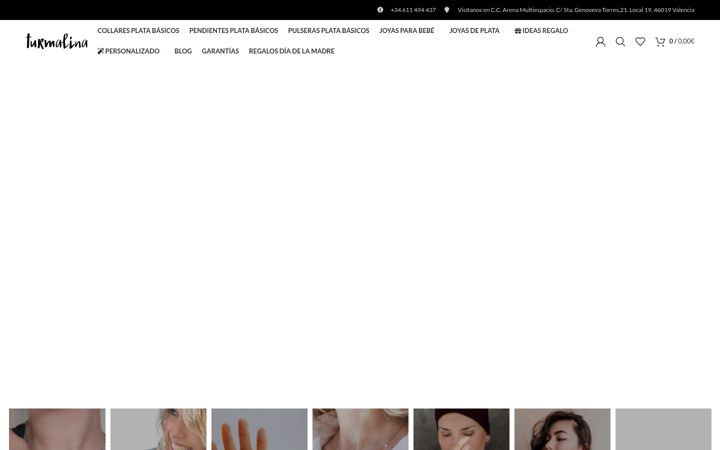The image size is (720, 450).
Task: Open the neck necklace photo thumbnail
Action: pyautogui.click(x=57, y=429)
